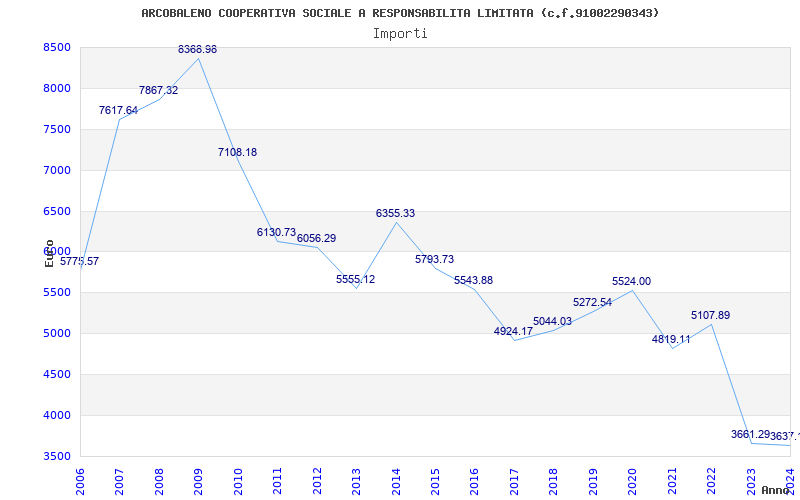Click the Anno x-axis title
Image resolution: width=800 pixels, height=500 pixels.
pyautogui.click(x=774, y=490)
